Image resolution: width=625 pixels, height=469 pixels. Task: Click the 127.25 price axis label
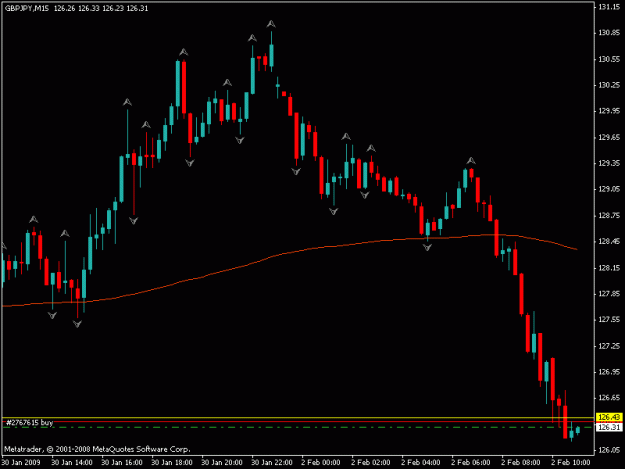[609, 346]
